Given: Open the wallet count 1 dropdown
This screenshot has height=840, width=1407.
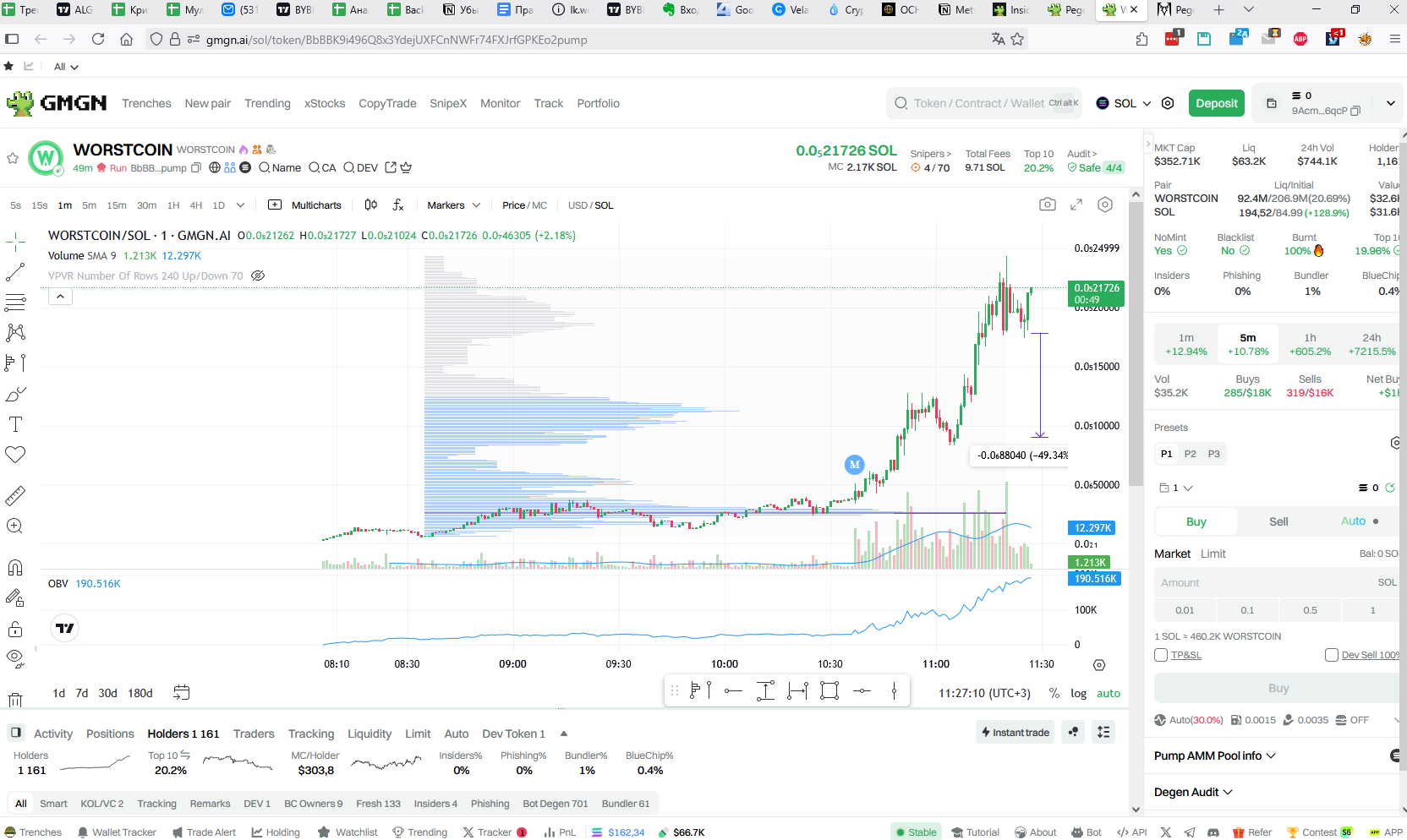Looking at the screenshot, I should 1175,488.
